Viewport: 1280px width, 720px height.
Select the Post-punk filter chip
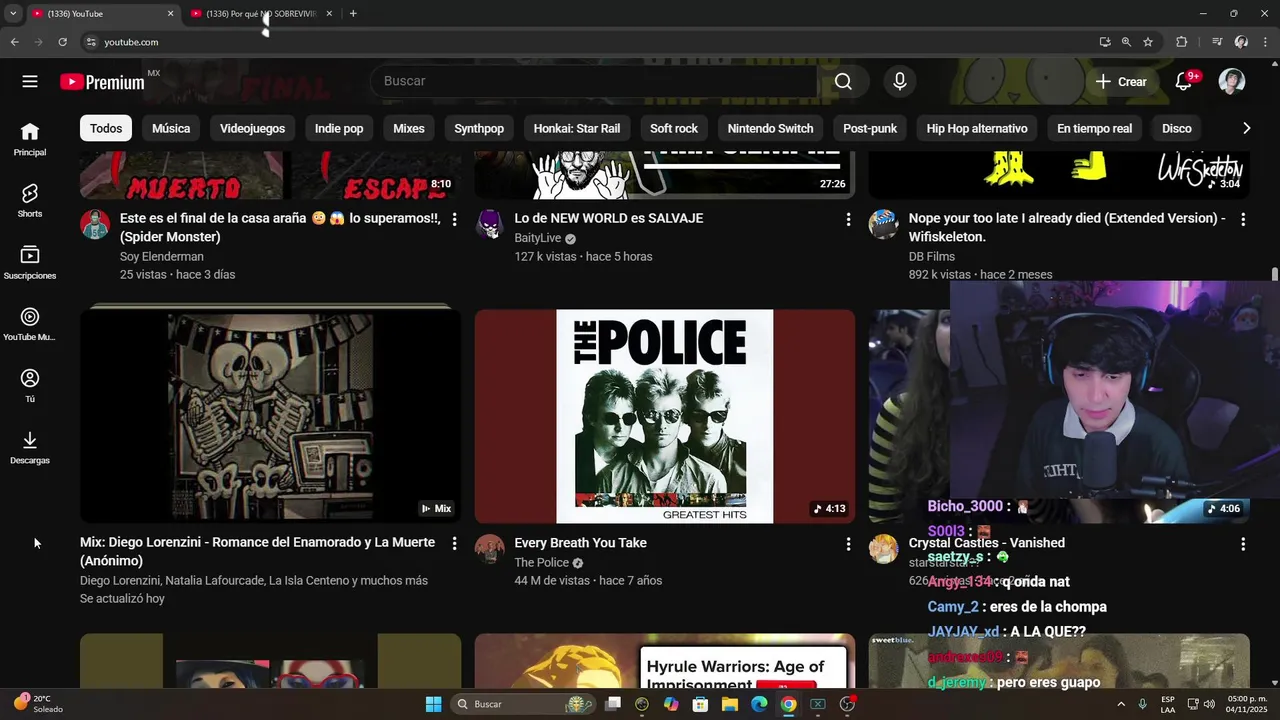[870, 128]
